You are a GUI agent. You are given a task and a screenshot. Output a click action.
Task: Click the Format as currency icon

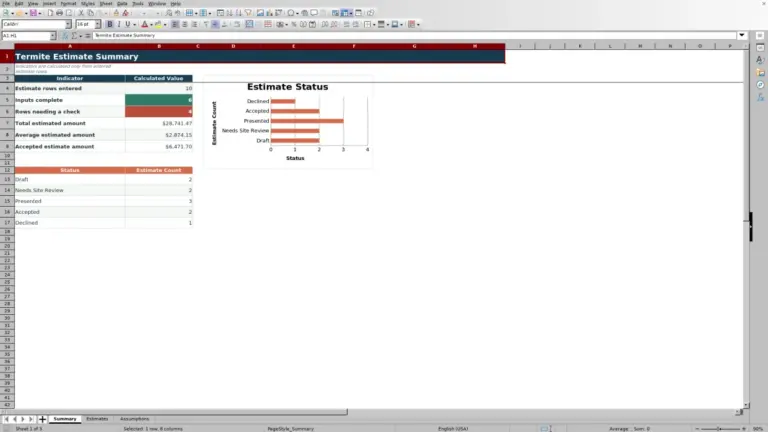click(x=280, y=24)
